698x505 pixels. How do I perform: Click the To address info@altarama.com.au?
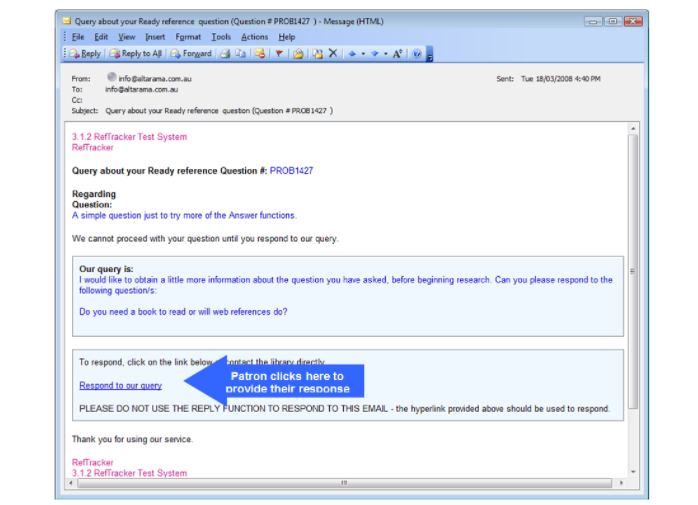point(142,90)
